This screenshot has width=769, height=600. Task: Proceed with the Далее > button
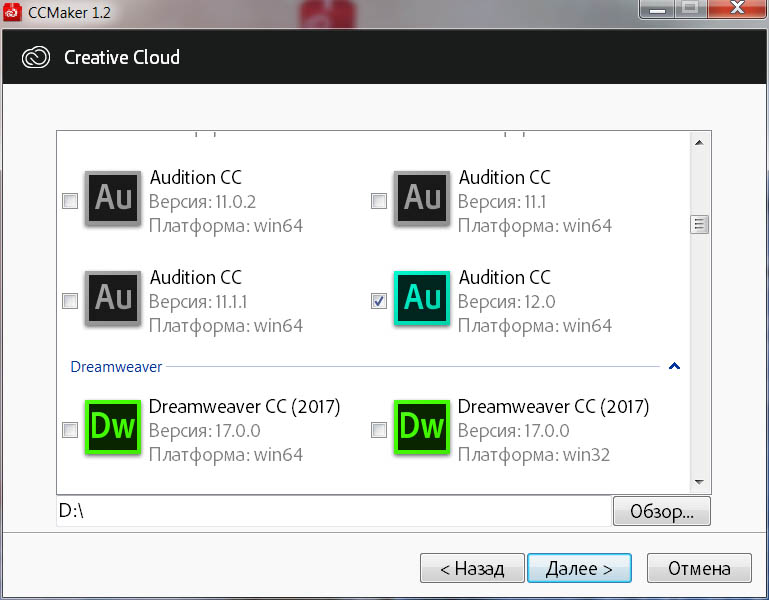tap(579, 569)
